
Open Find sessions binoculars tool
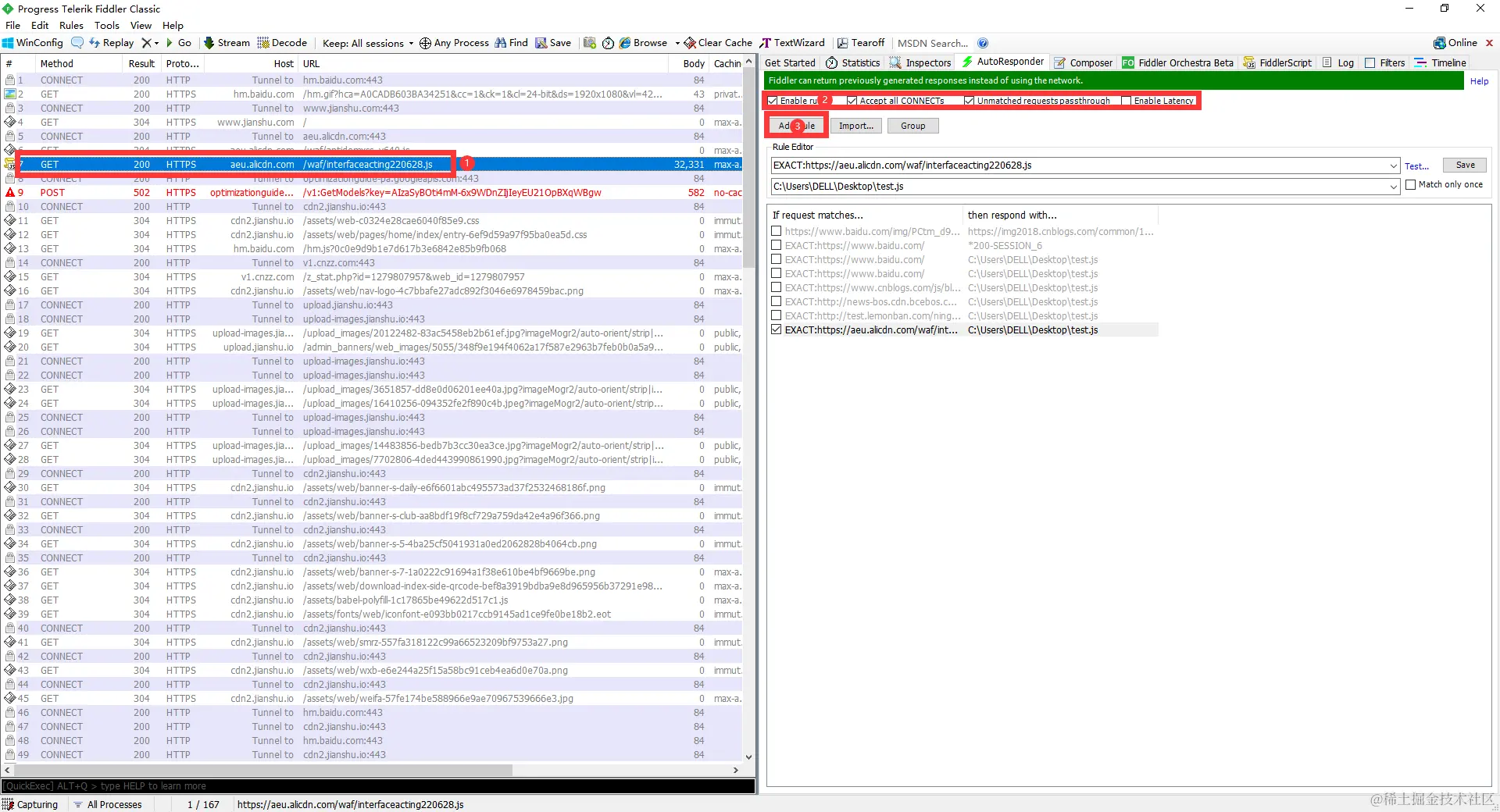click(x=511, y=43)
